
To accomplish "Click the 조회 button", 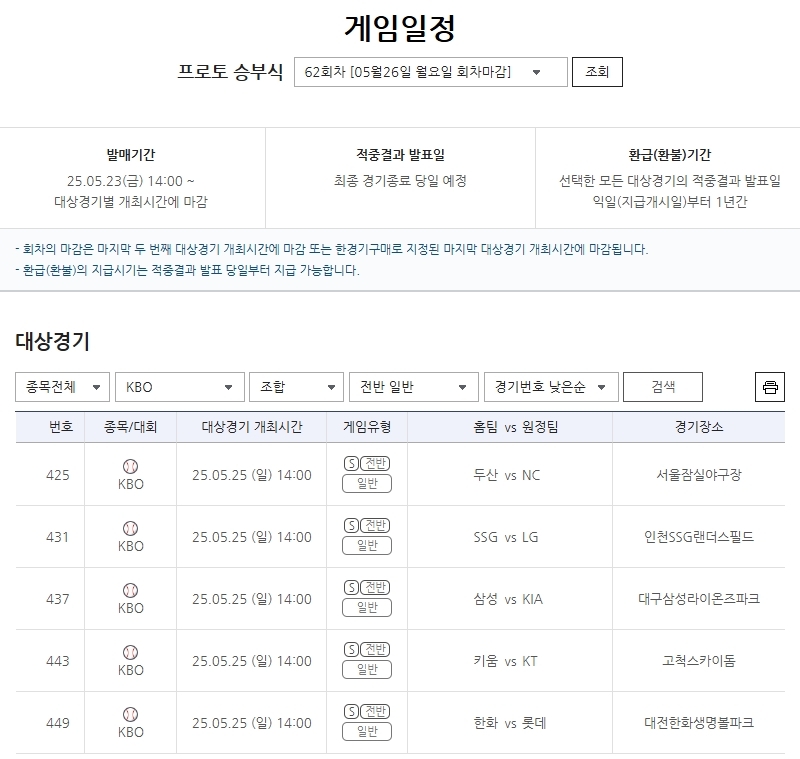I will [596, 72].
